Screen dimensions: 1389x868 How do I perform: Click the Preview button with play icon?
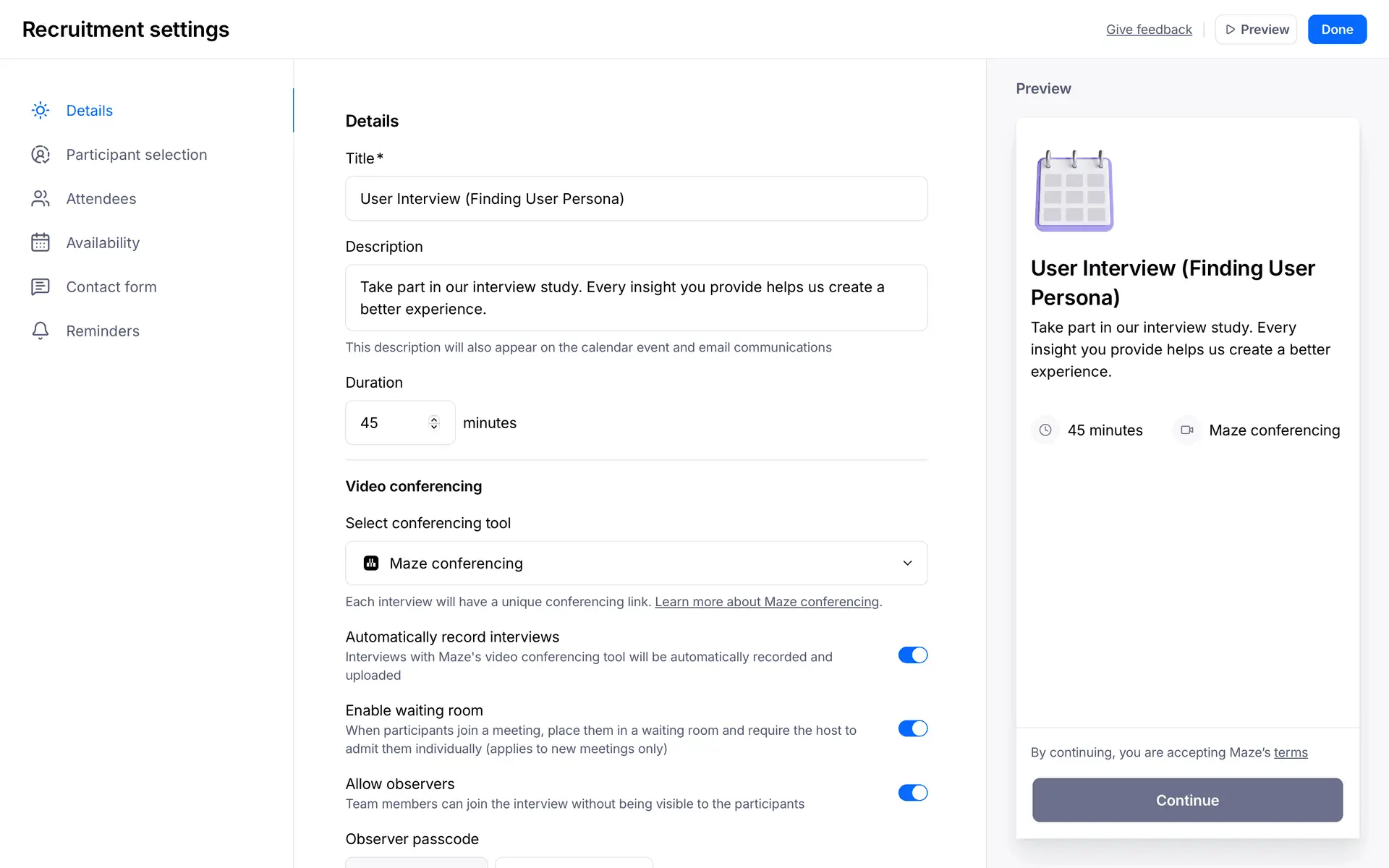[1256, 30]
